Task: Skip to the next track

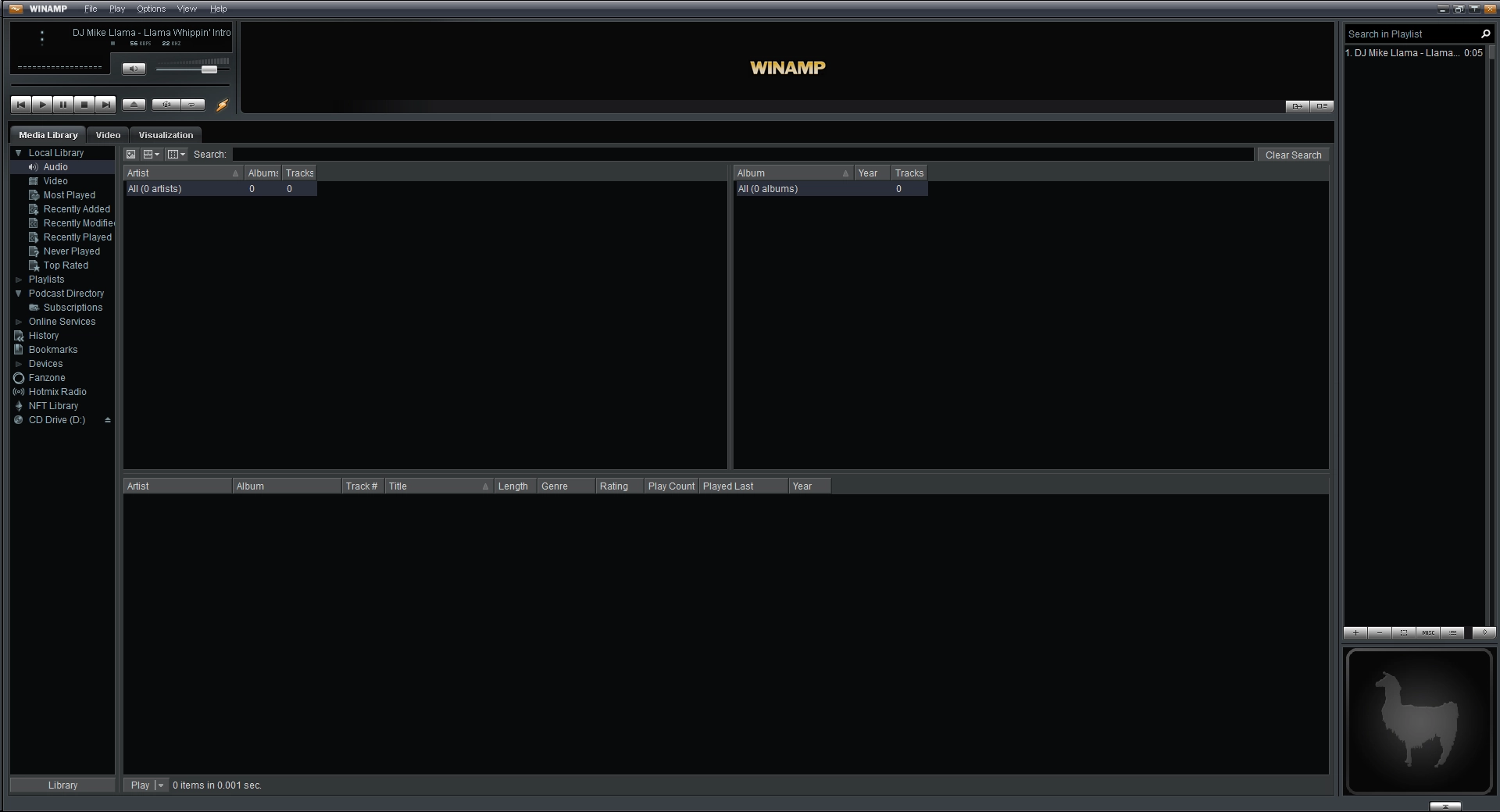Action: tap(105, 105)
